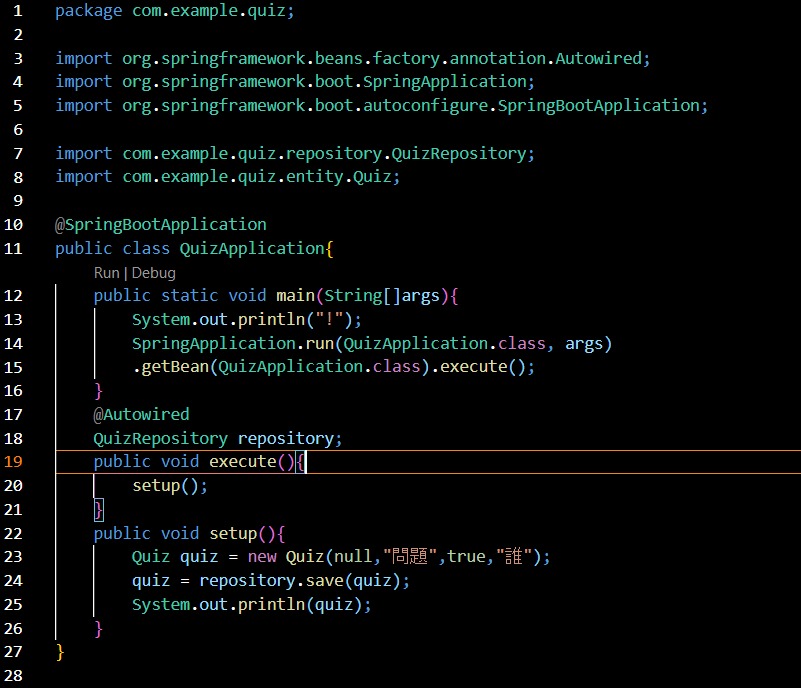This screenshot has width=801, height=688.
Task: Set a breakpoint beside line 13
Action: click(36, 319)
